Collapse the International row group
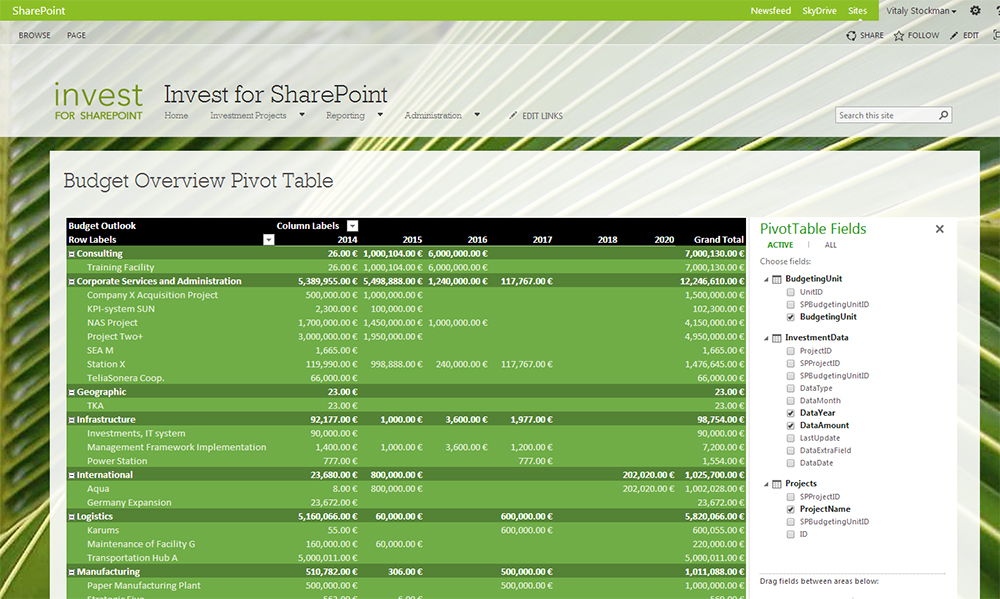 click(x=71, y=475)
